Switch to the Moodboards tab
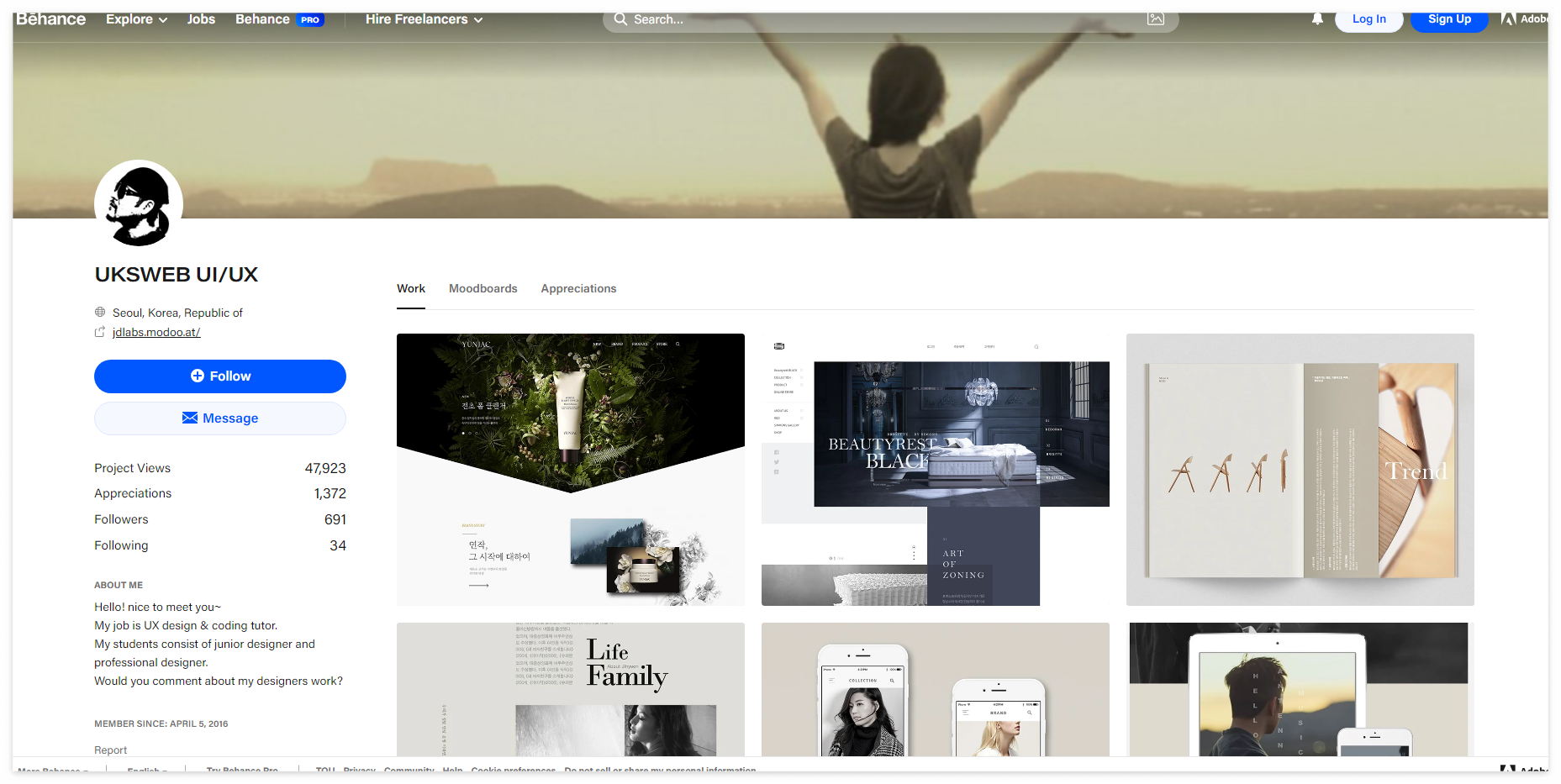Screen dimensions: 1561x784 click(x=483, y=288)
